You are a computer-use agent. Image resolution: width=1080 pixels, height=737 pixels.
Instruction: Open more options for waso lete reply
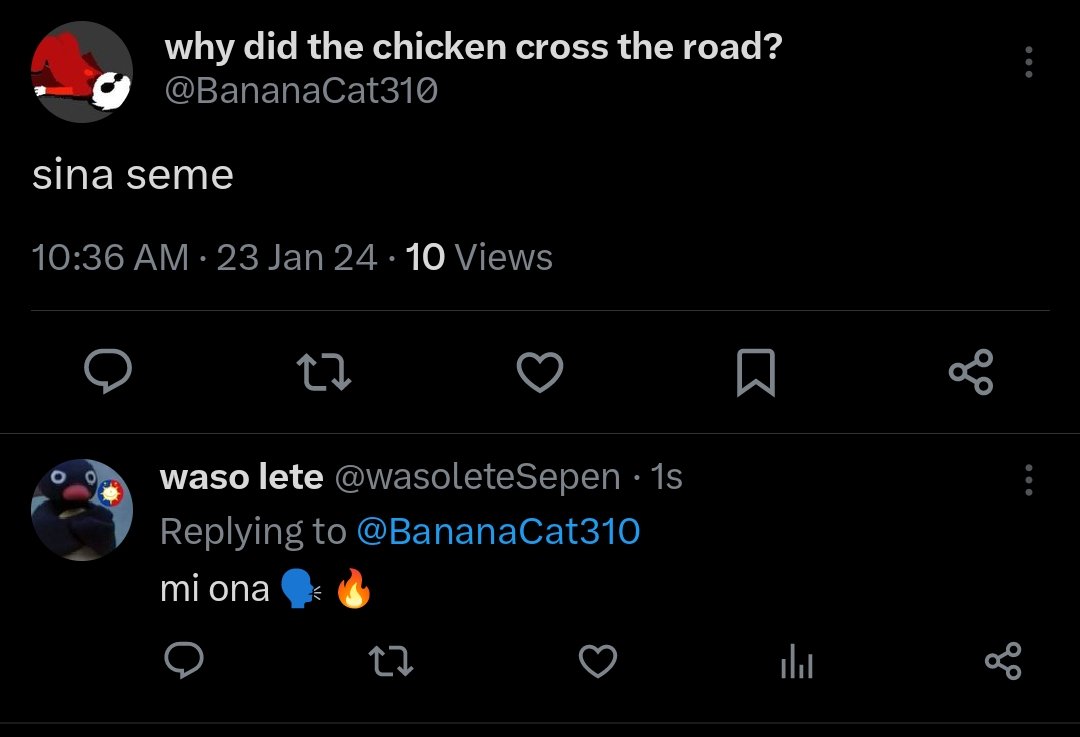1028,479
